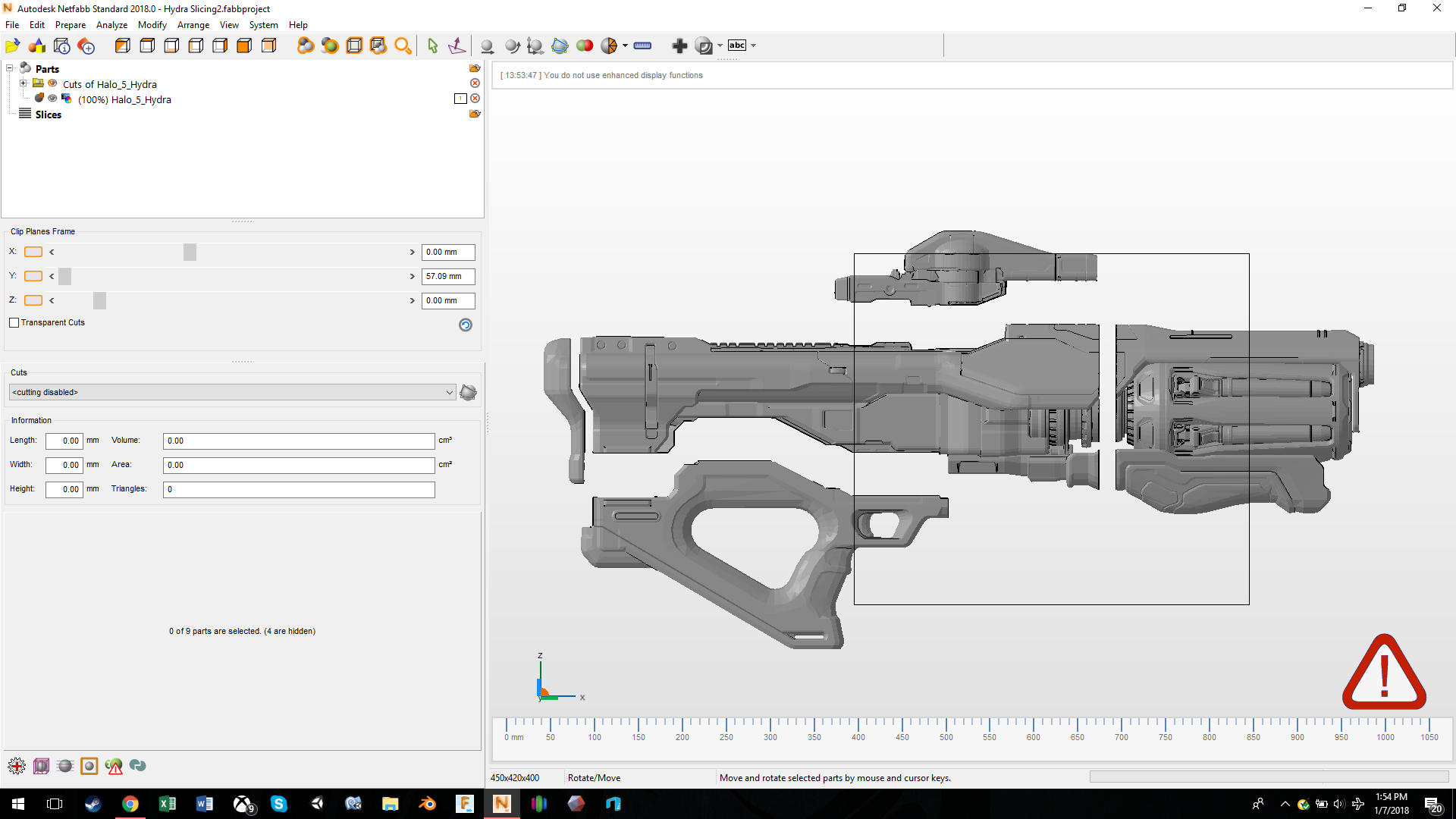Click the Z clip plane slider handle
This screenshot has width=1456, height=819.
(x=99, y=300)
